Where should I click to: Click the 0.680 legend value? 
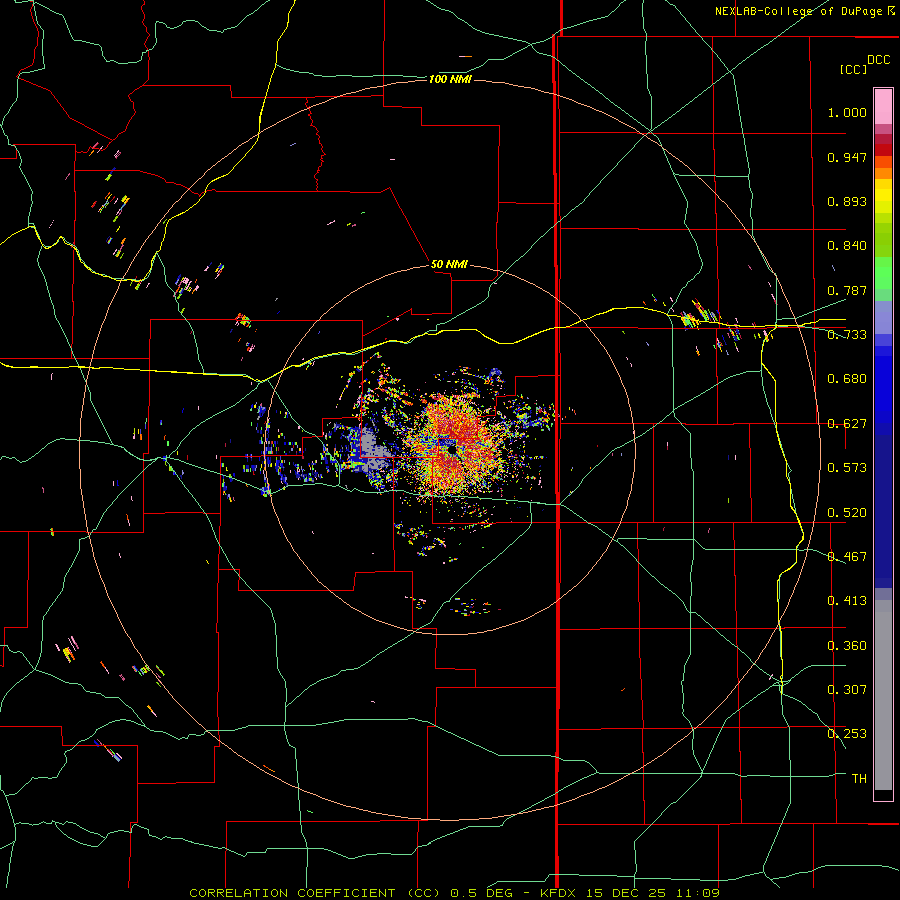847,379
